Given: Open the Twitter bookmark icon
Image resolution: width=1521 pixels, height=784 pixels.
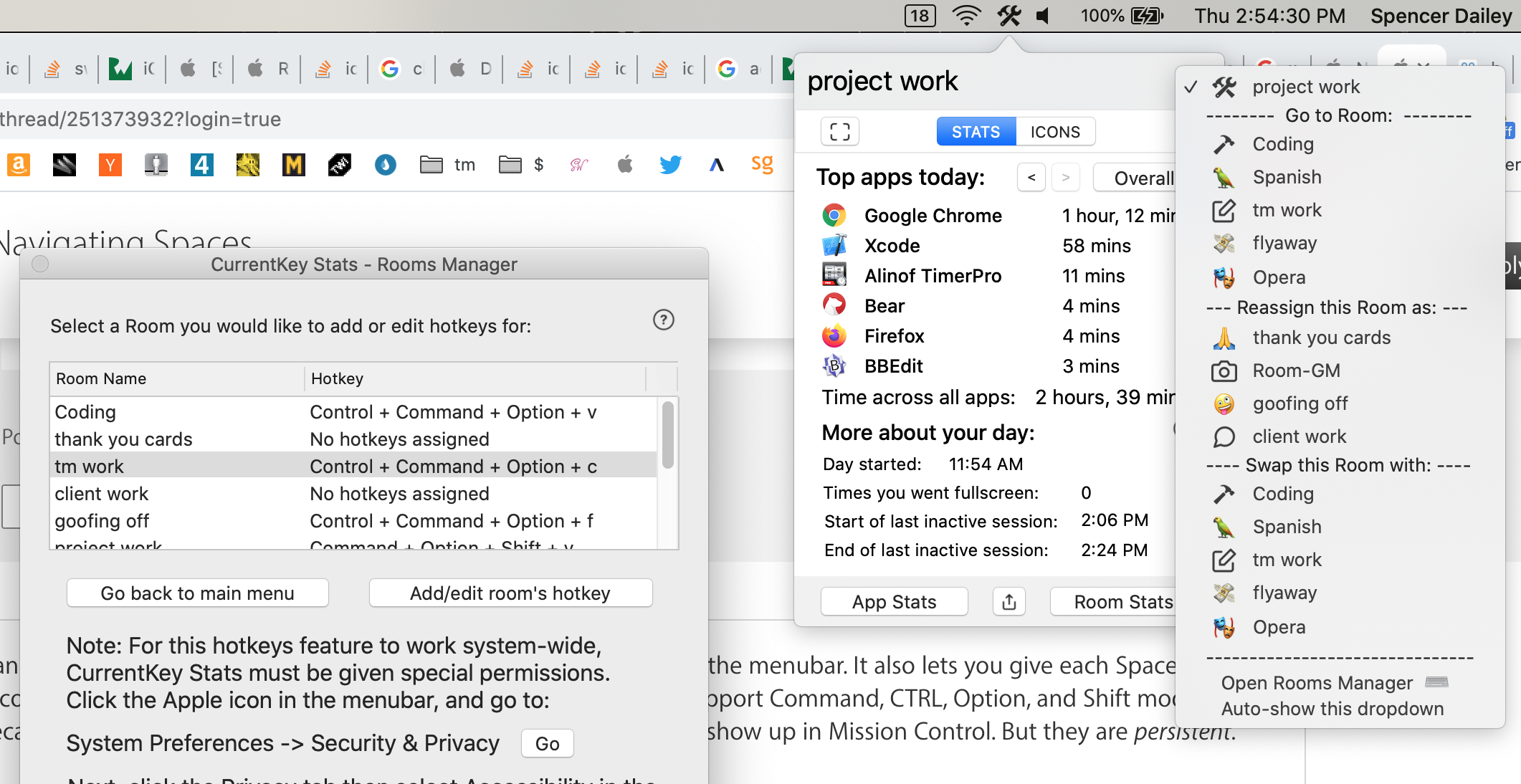Looking at the screenshot, I should coord(670,165).
